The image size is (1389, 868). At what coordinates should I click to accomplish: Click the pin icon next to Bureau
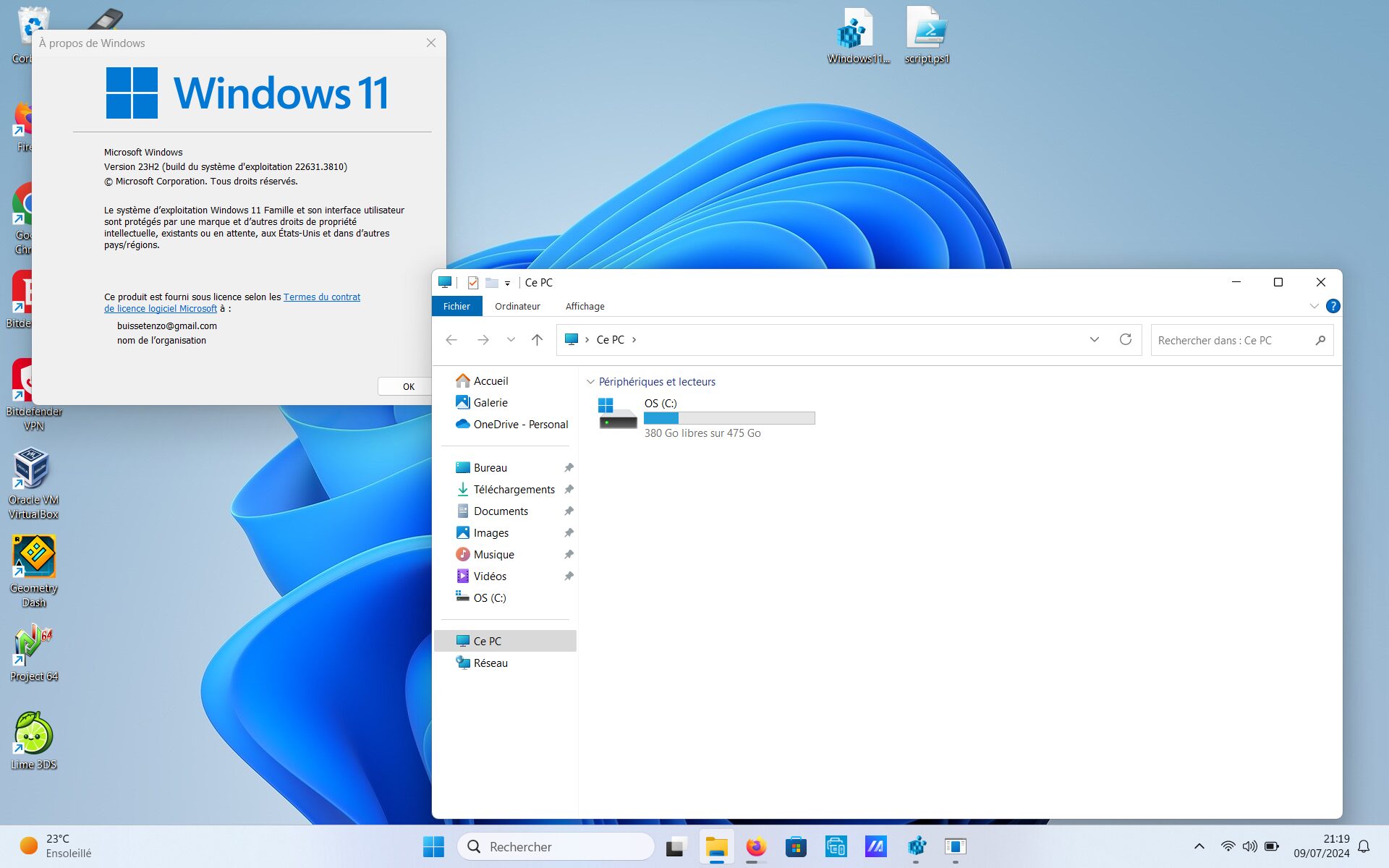coord(569,468)
